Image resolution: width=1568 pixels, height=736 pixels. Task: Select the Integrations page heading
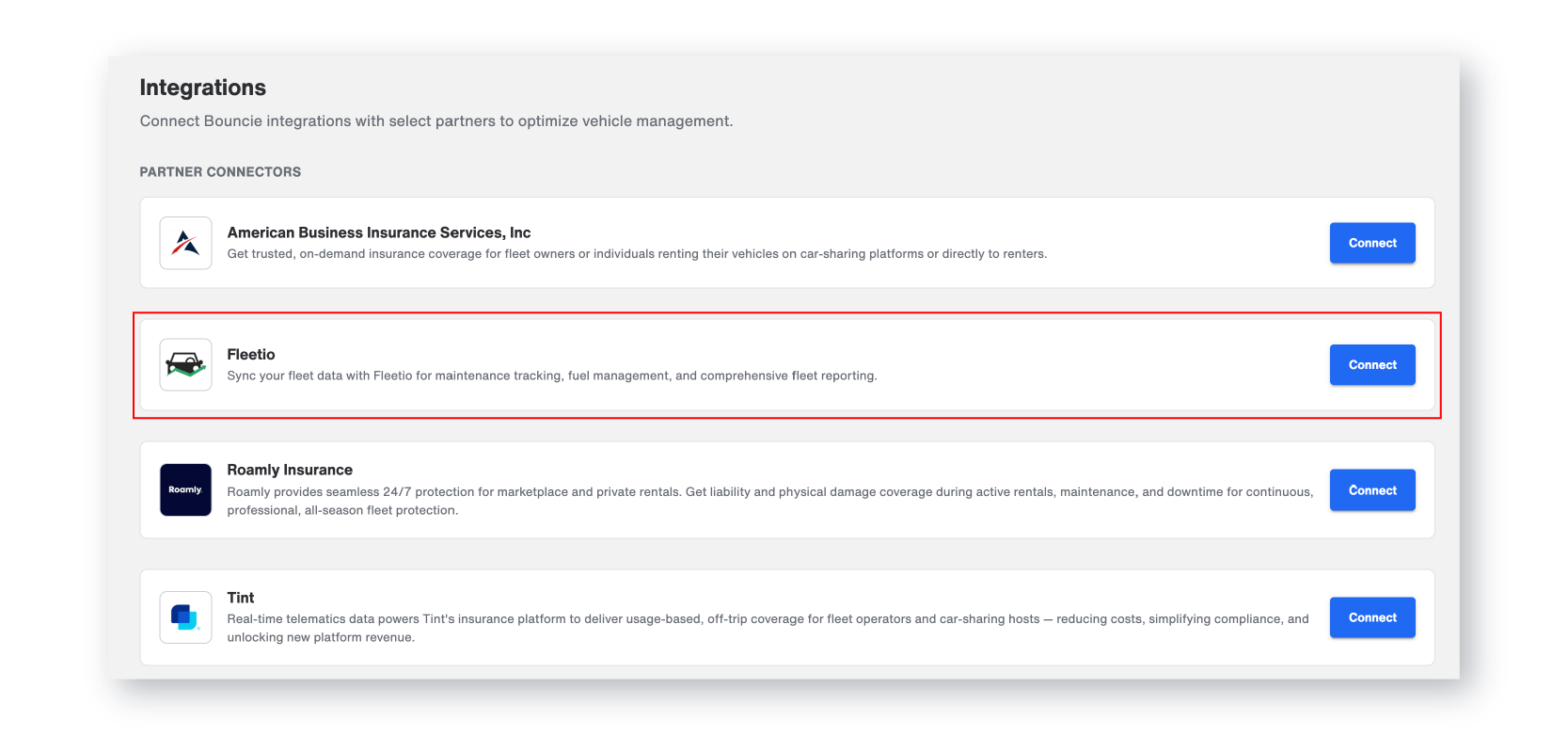pos(203,88)
